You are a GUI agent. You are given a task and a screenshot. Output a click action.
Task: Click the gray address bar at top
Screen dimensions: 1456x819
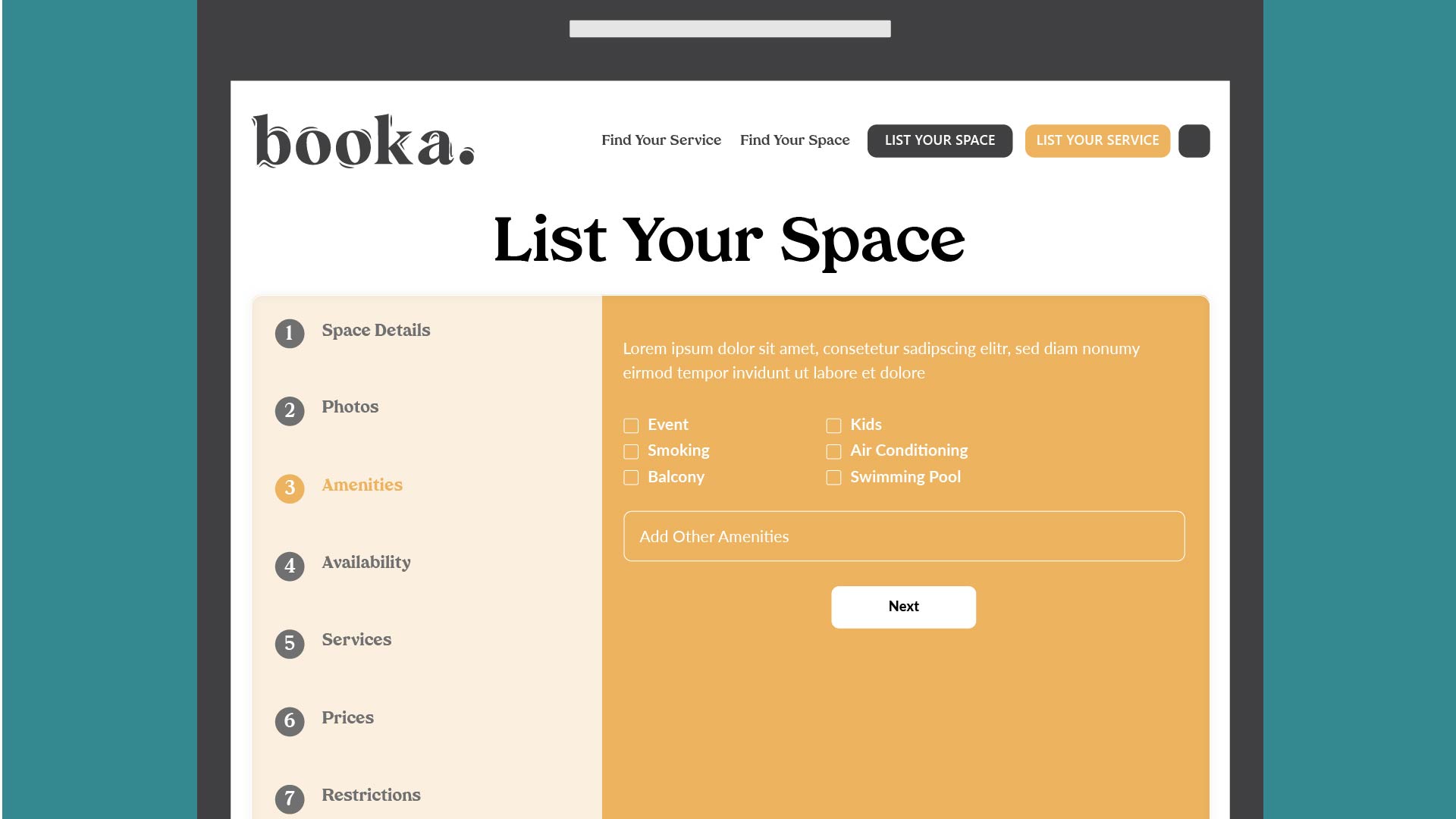(x=730, y=29)
